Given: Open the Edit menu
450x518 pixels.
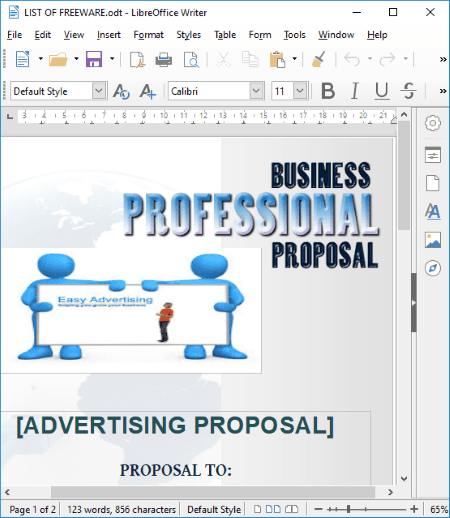Looking at the screenshot, I should tap(42, 35).
